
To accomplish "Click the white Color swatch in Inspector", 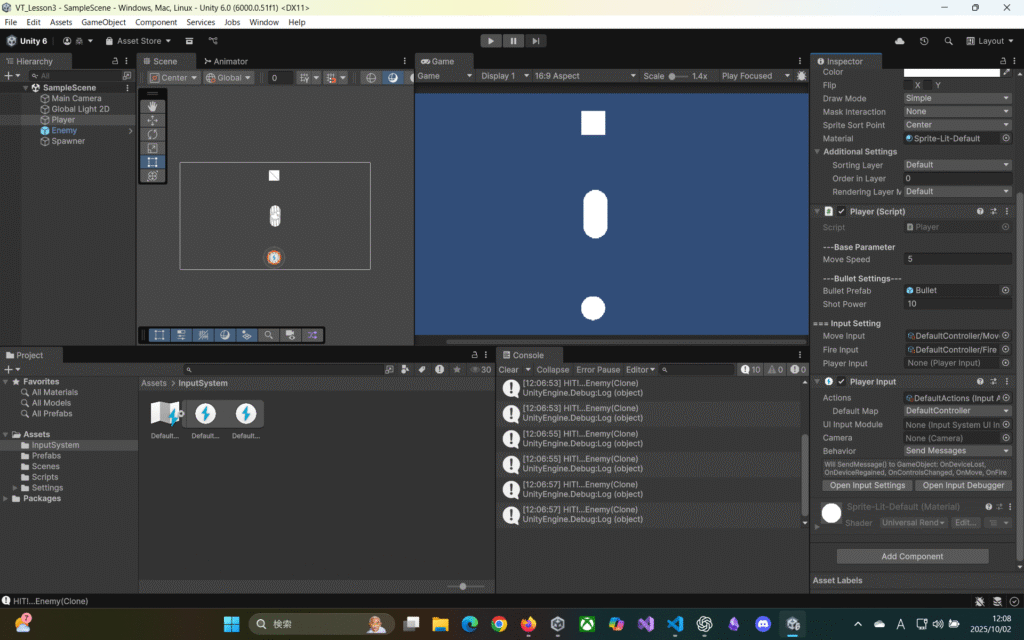I will tap(951, 72).
